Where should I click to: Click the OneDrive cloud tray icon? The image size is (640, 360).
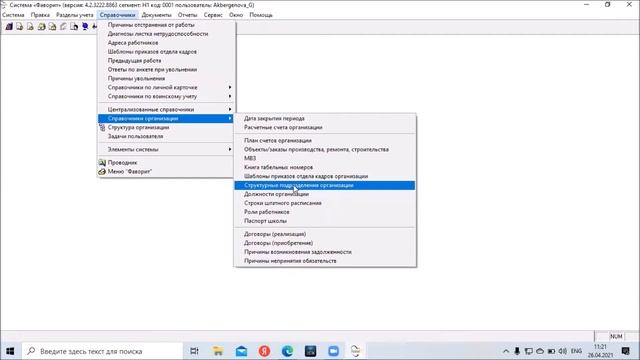[540, 351]
